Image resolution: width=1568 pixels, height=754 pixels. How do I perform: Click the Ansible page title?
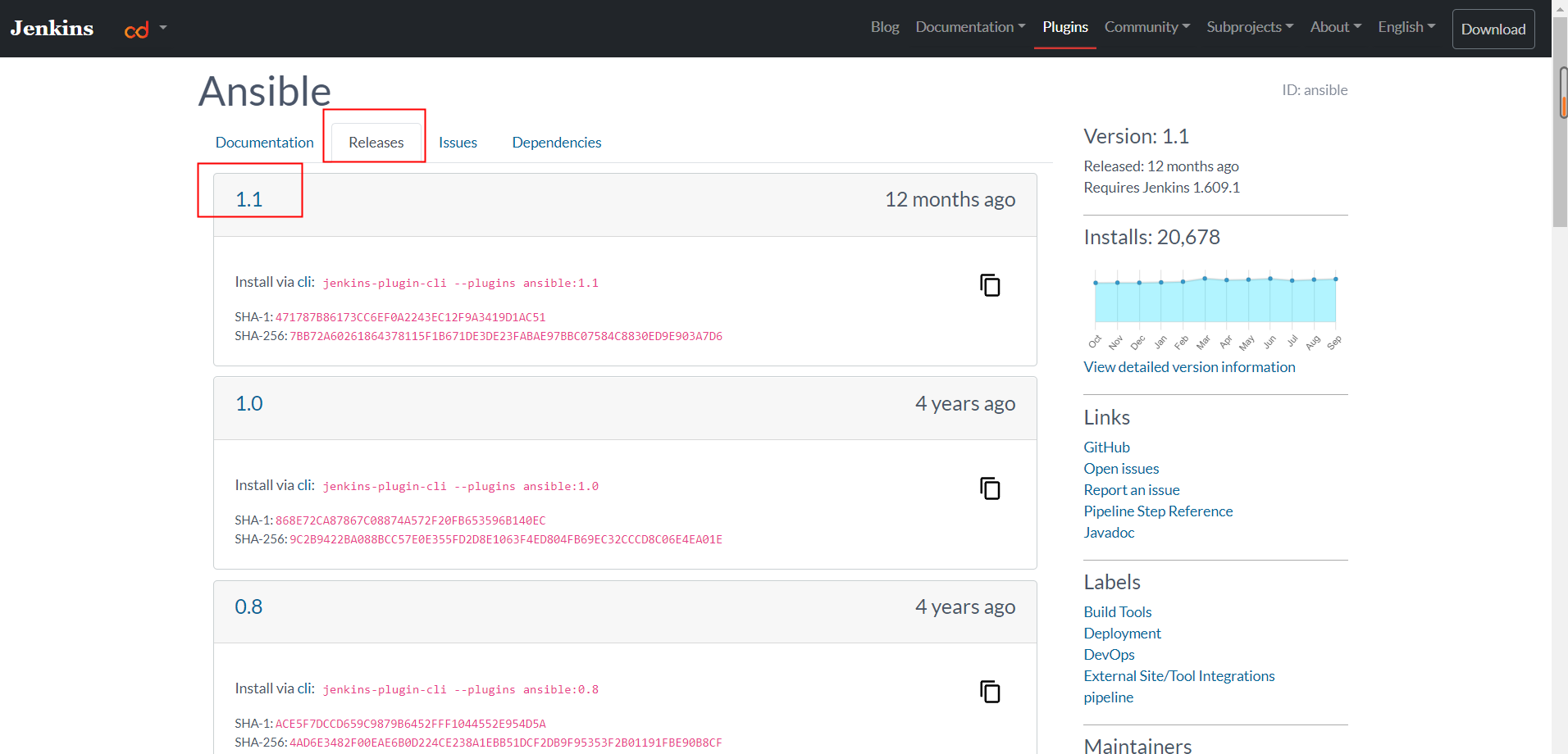(265, 91)
